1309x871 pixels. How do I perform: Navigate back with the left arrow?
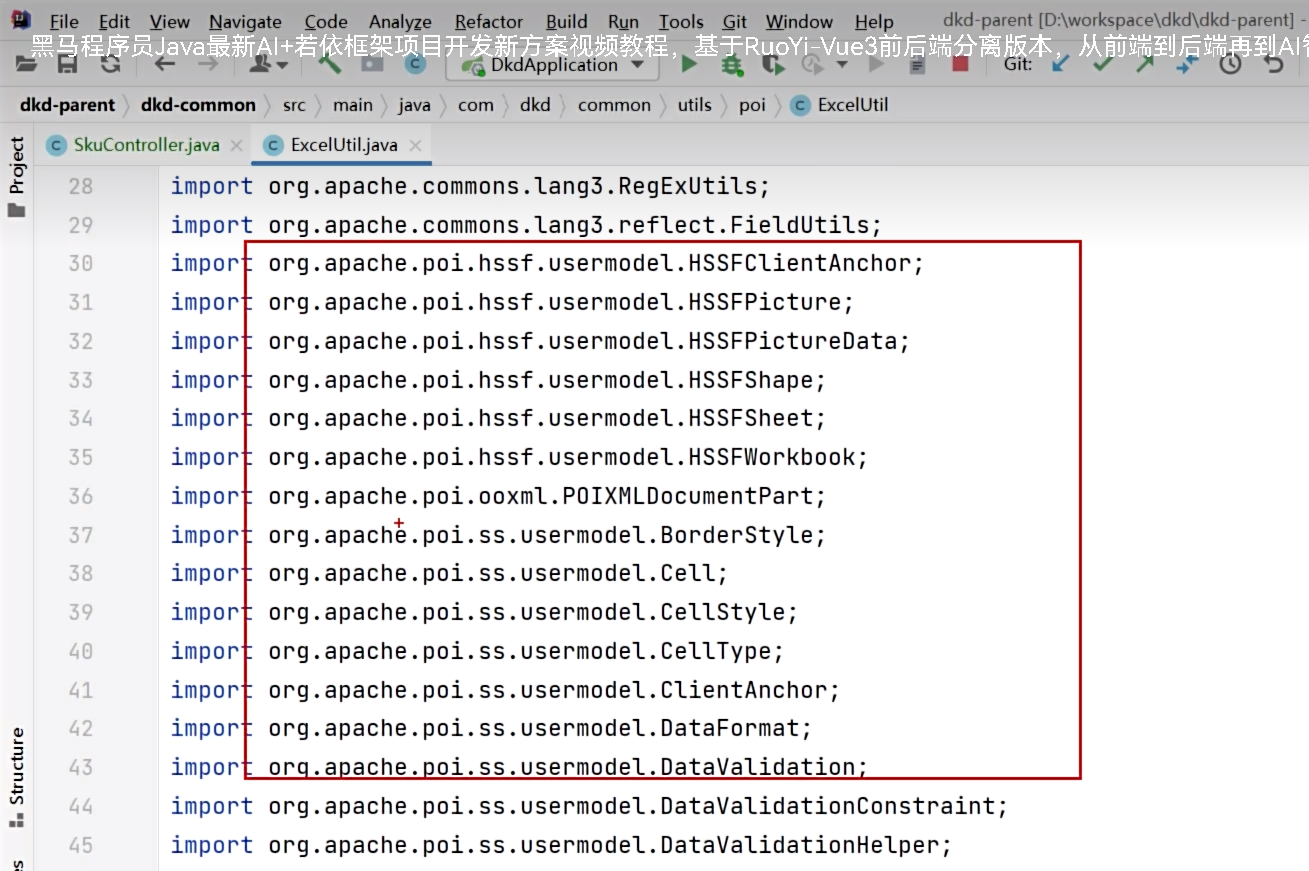pyautogui.click(x=165, y=65)
